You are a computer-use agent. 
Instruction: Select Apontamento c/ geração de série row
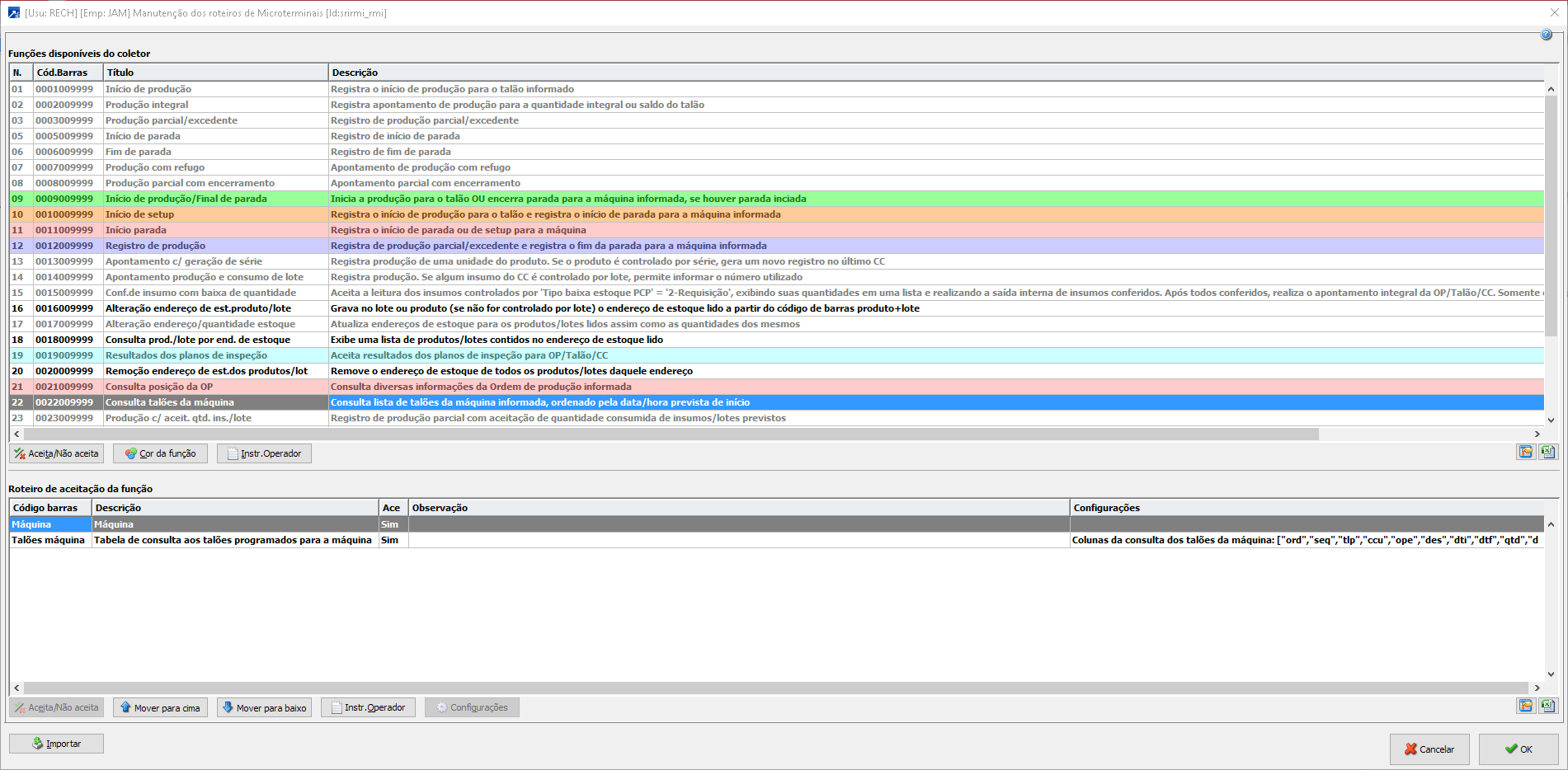(x=777, y=261)
